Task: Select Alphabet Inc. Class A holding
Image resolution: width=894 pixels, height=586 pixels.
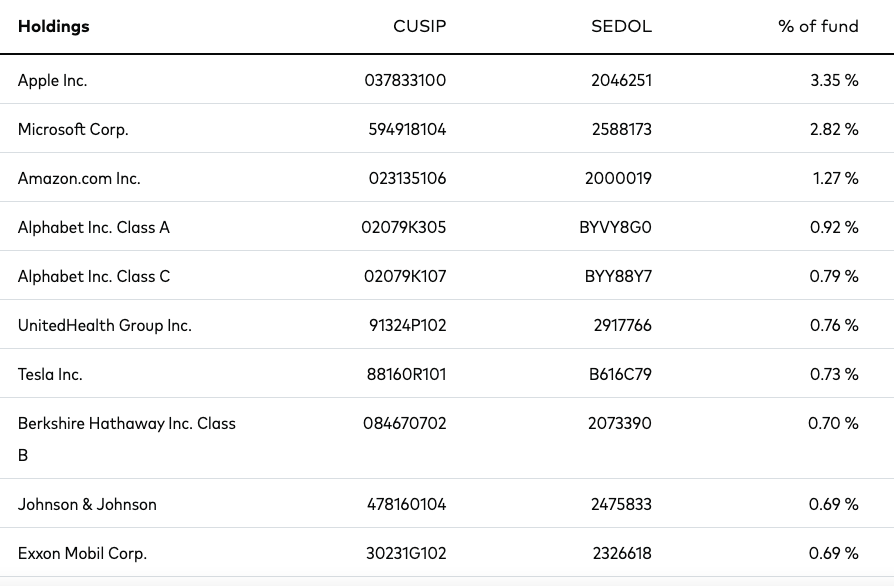Action: pos(94,227)
